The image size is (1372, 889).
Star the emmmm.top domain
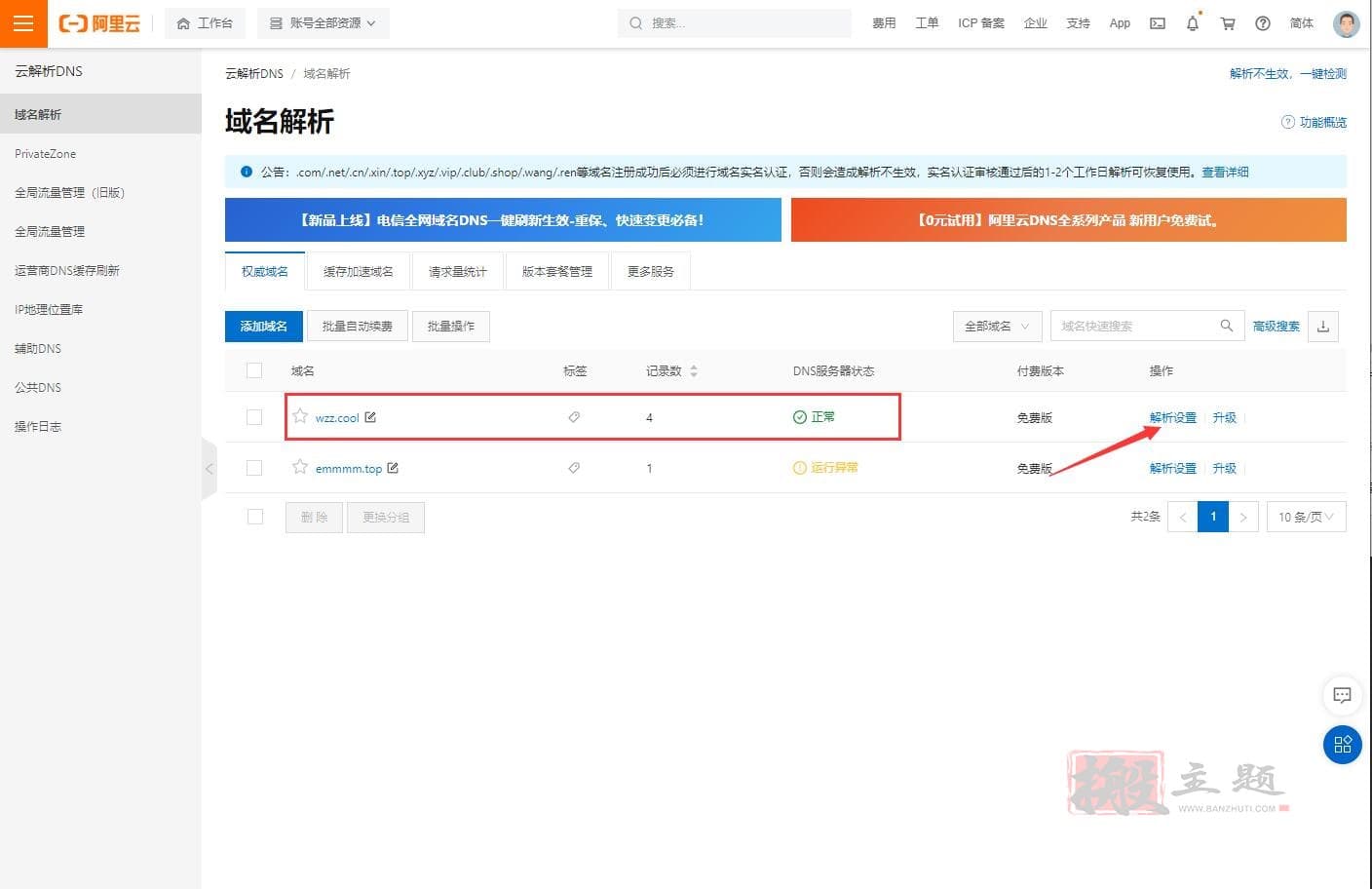tap(300, 467)
